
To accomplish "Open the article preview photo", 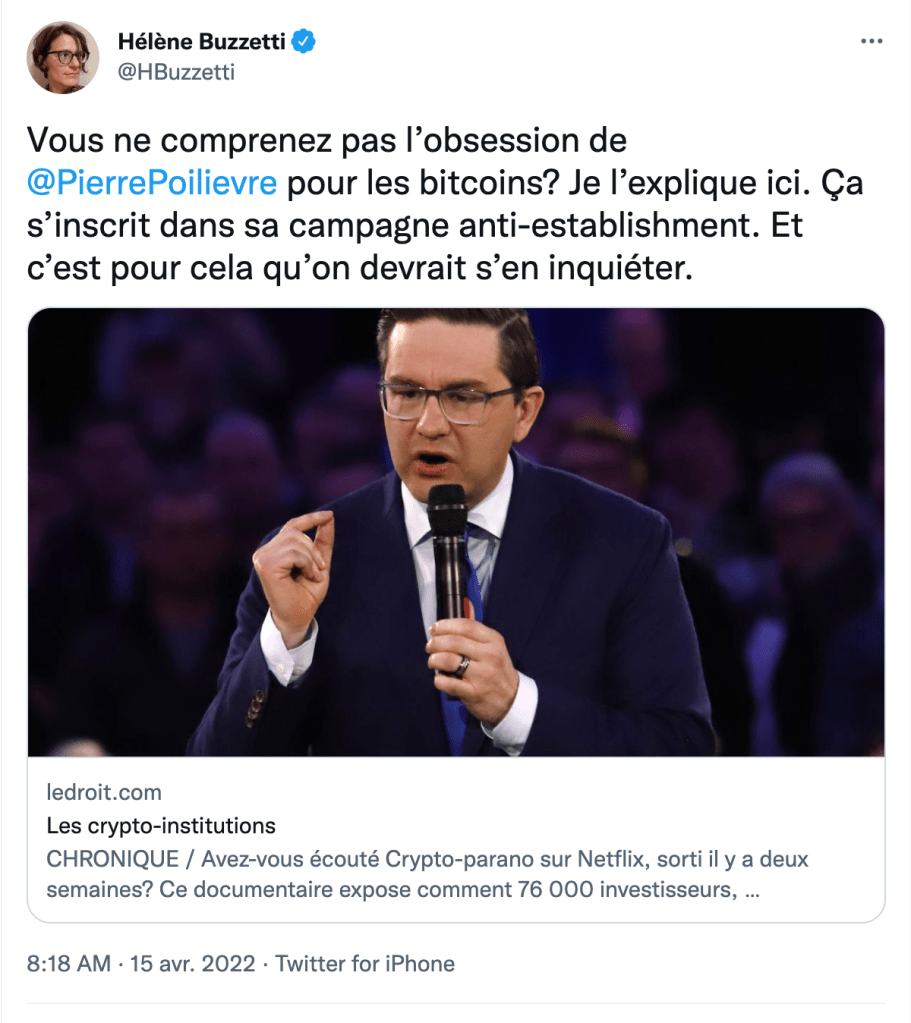I will tap(455, 531).
